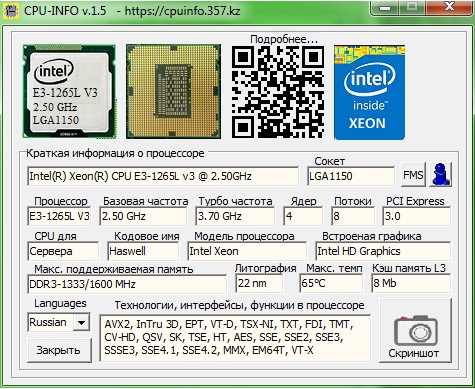The width and height of the screenshot is (475, 389).
Task: Click the FMS button
Action: coord(413,175)
